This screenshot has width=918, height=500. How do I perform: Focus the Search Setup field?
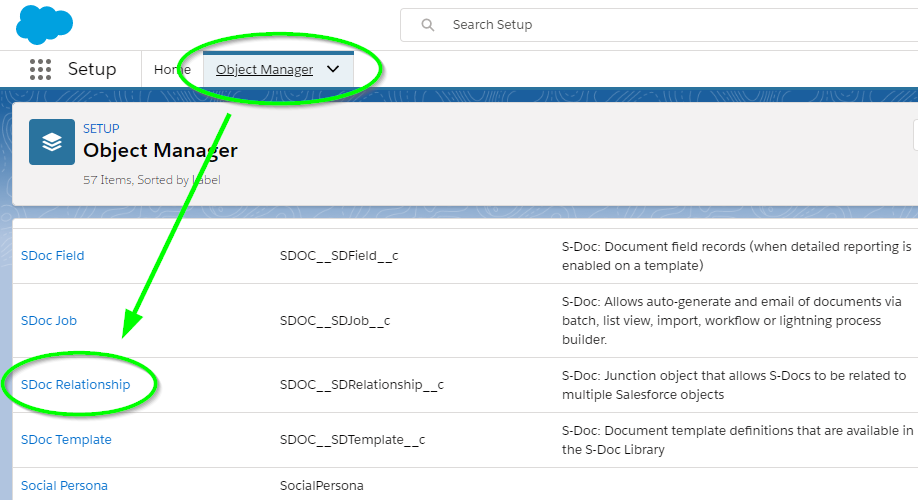click(659, 25)
